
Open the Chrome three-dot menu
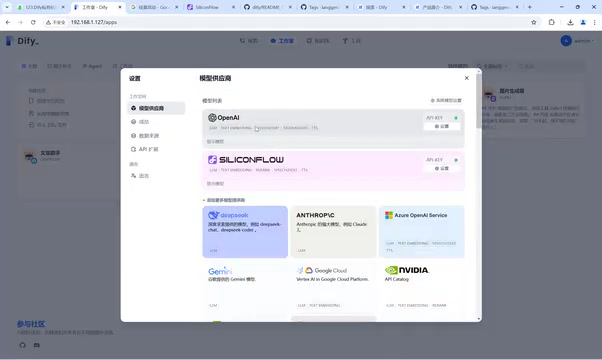tap(594, 22)
